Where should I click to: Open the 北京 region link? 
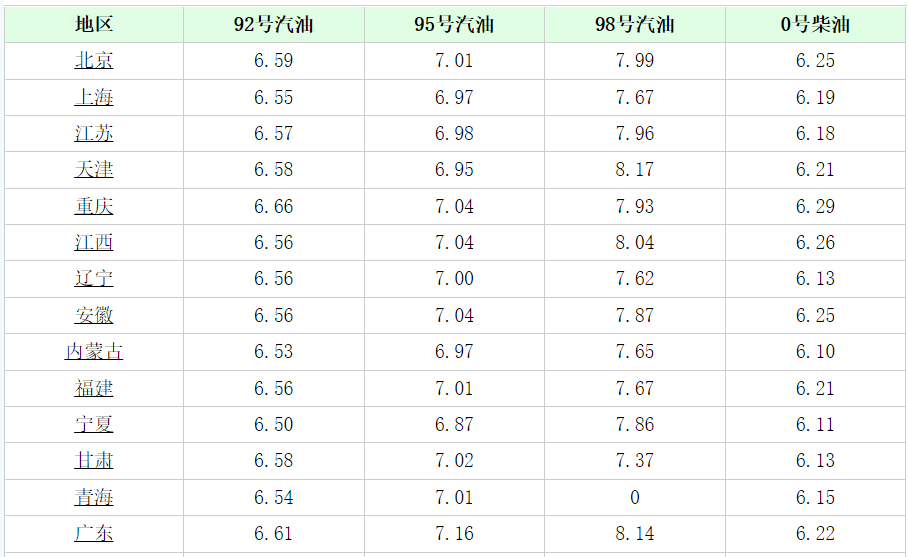(x=94, y=61)
